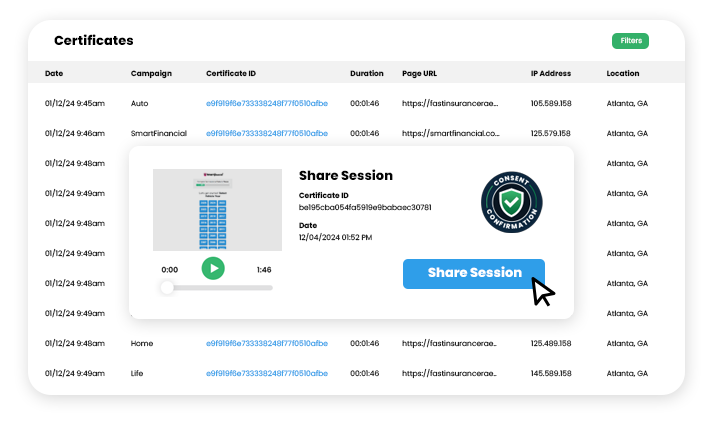Click the page URL in the Life row
The height and width of the screenshot is (425, 712).
[449, 373]
